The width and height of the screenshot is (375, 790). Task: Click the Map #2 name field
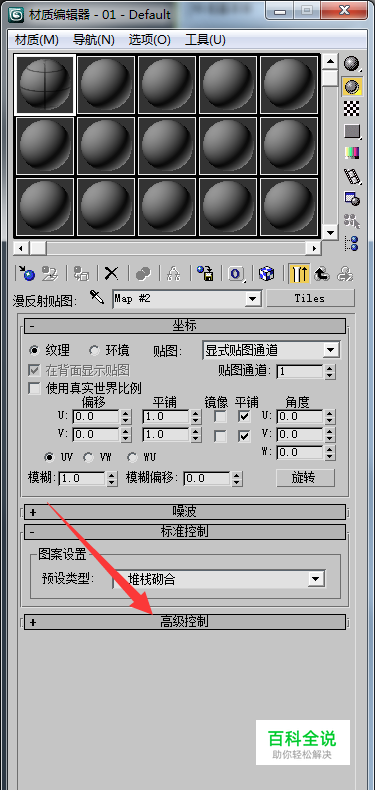click(x=179, y=299)
